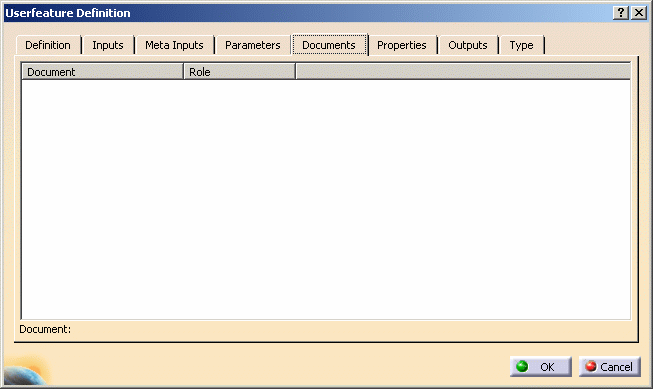
Task: Click the globe logo in the dialog corner
Action: 26,372
